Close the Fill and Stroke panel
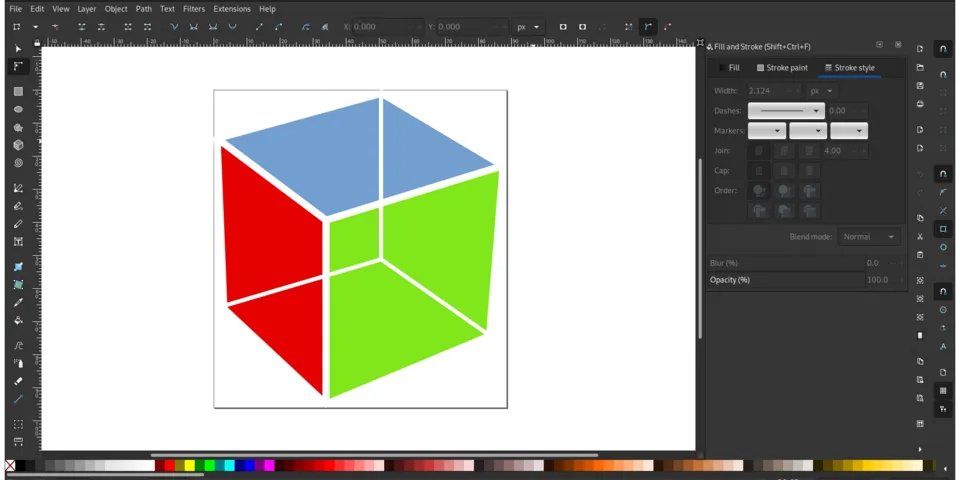 pyautogui.click(x=898, y=45)
